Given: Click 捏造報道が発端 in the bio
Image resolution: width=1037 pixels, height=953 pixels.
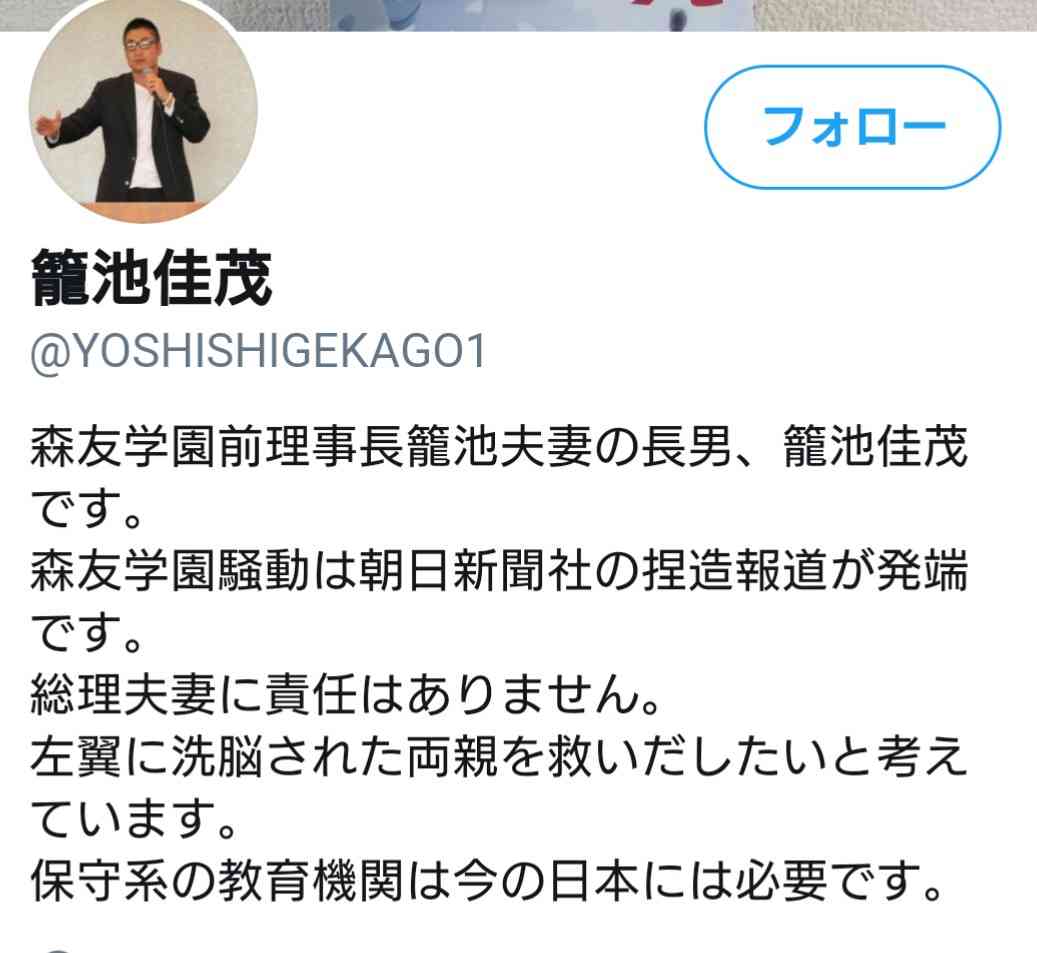Looking at the screenshot, I should tap(805, 570).
